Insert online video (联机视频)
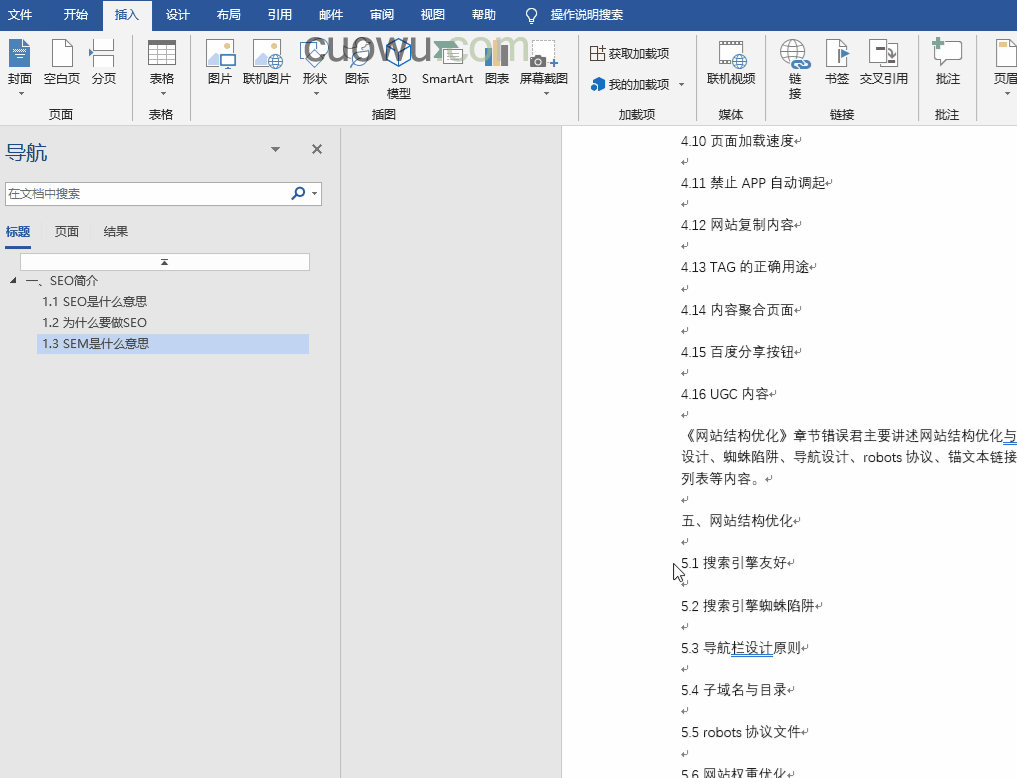Screen dimensions: 1017x778 pos(731,63)
